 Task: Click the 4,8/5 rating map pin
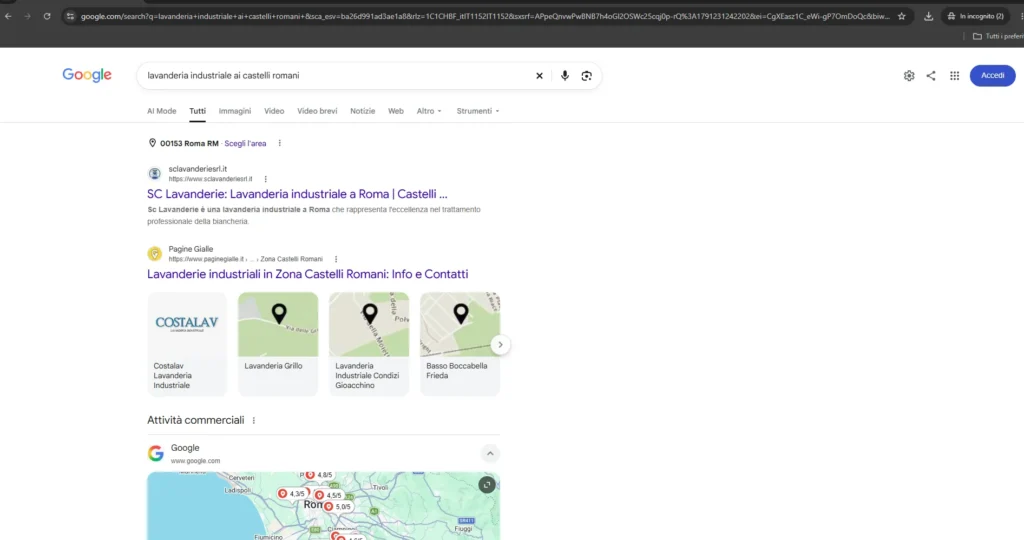pos(319,475)
